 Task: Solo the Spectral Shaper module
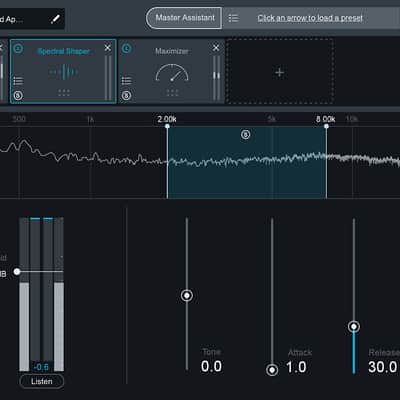pyautogui.click(x=18, y=96)
